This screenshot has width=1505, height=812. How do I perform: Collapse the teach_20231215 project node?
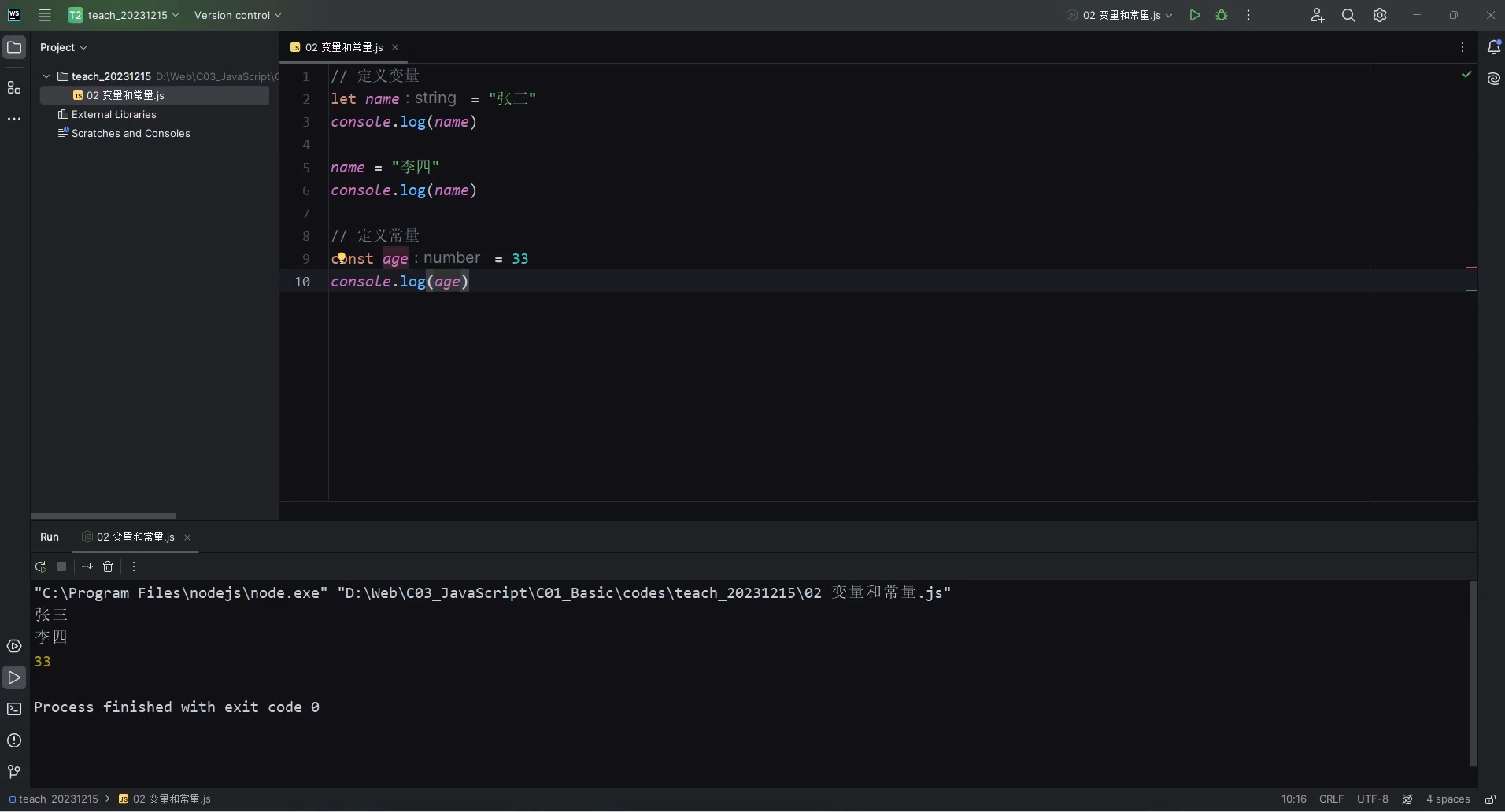coord(47,76)
